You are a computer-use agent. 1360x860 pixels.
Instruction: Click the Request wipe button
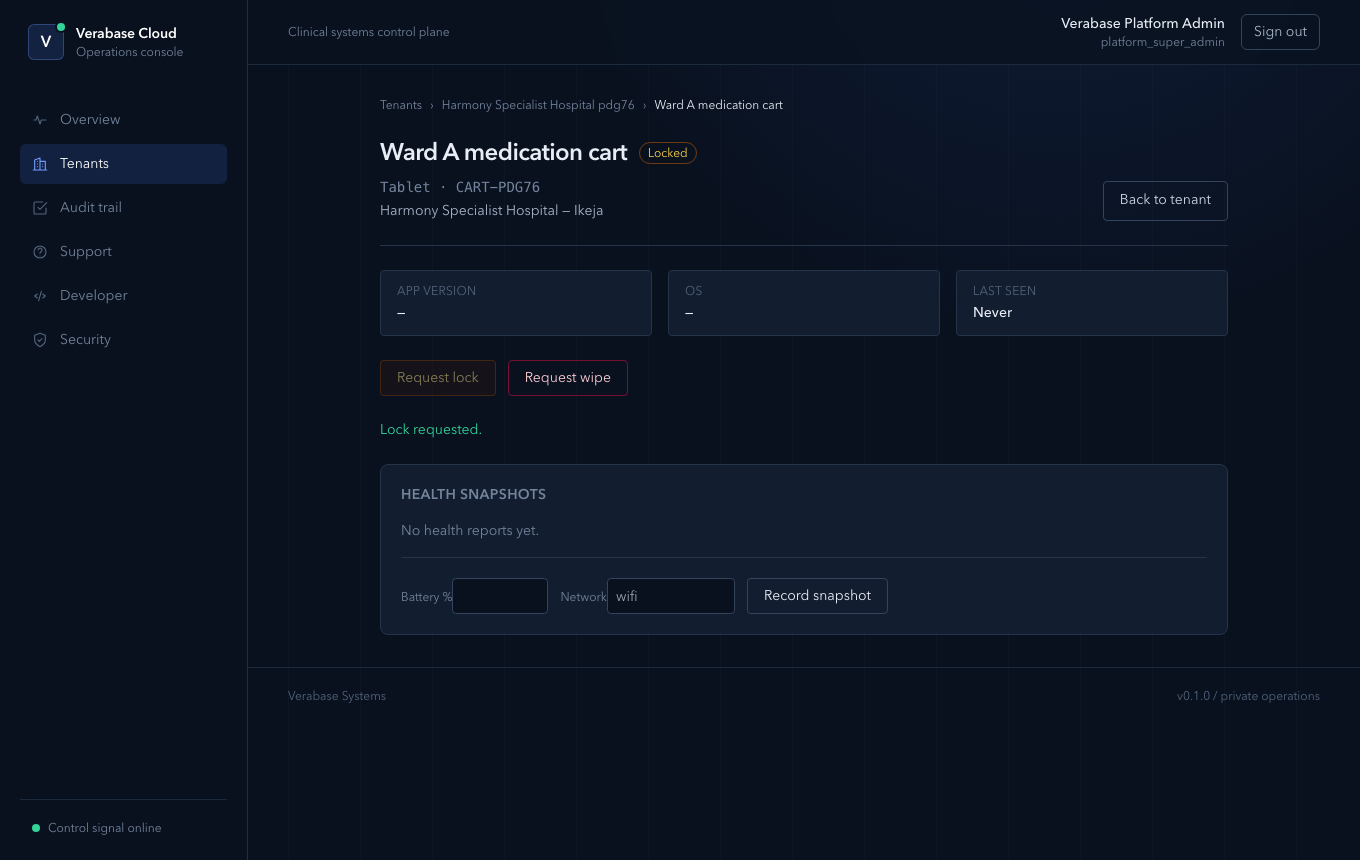pyautogui.click(x=568, y=378)
